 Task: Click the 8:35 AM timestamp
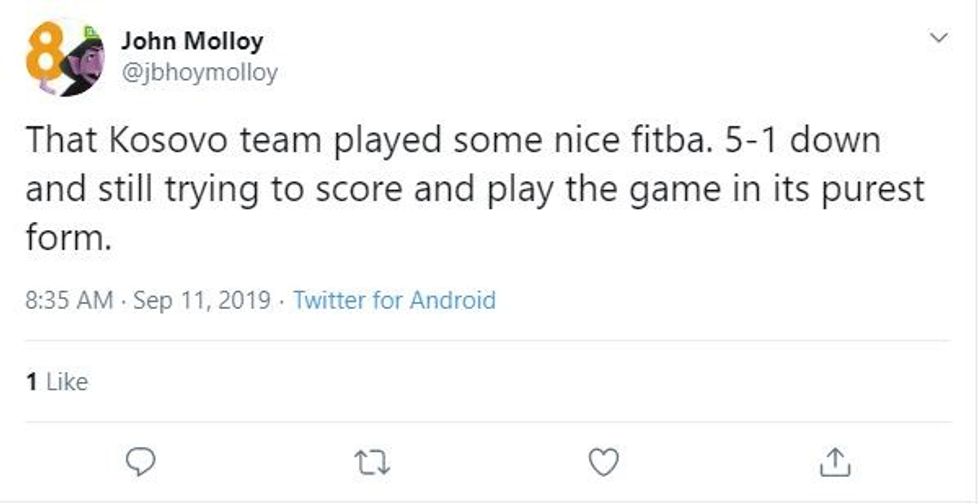[69, 300]
